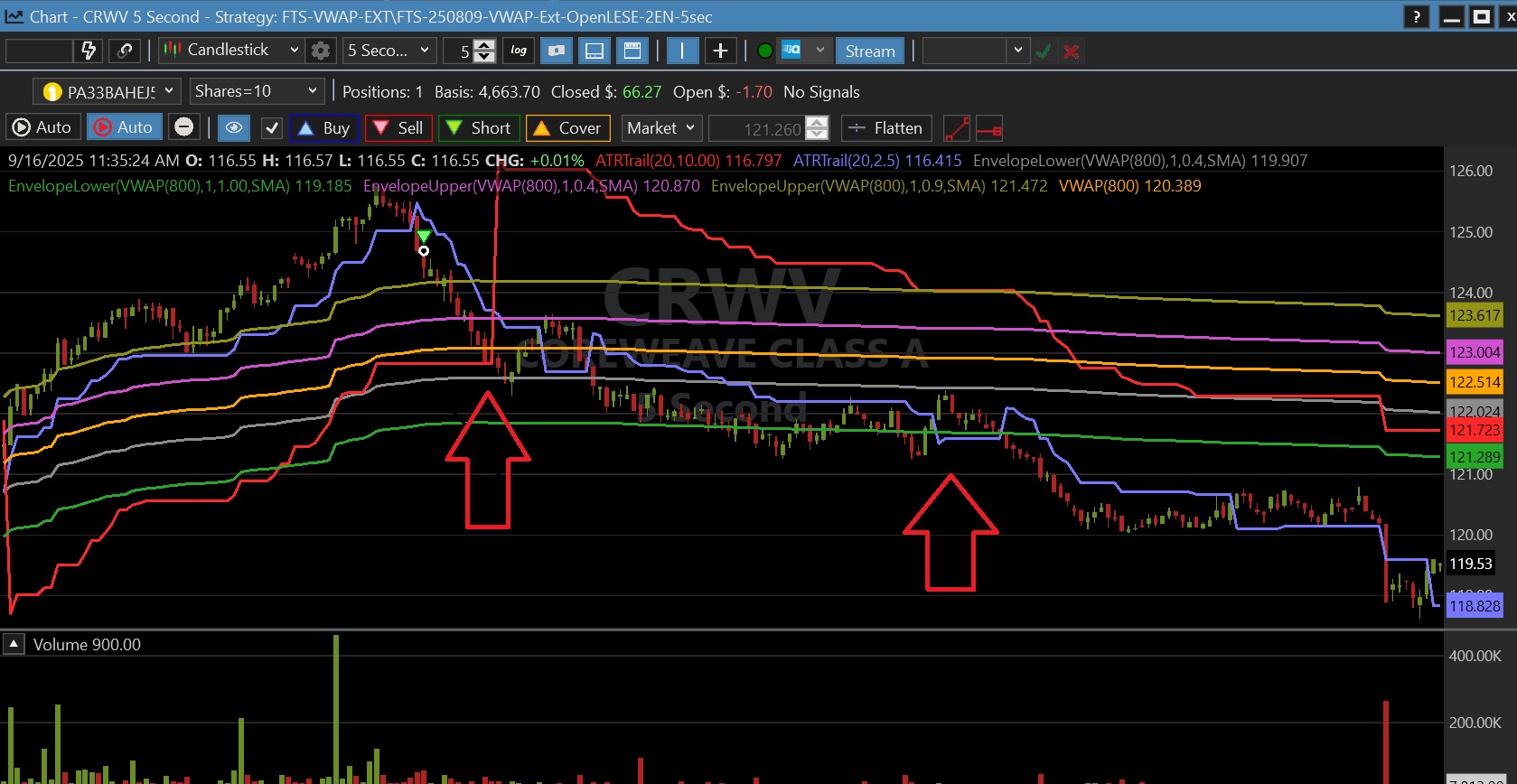Click the No Signals status text

click(x=821, y=92)
